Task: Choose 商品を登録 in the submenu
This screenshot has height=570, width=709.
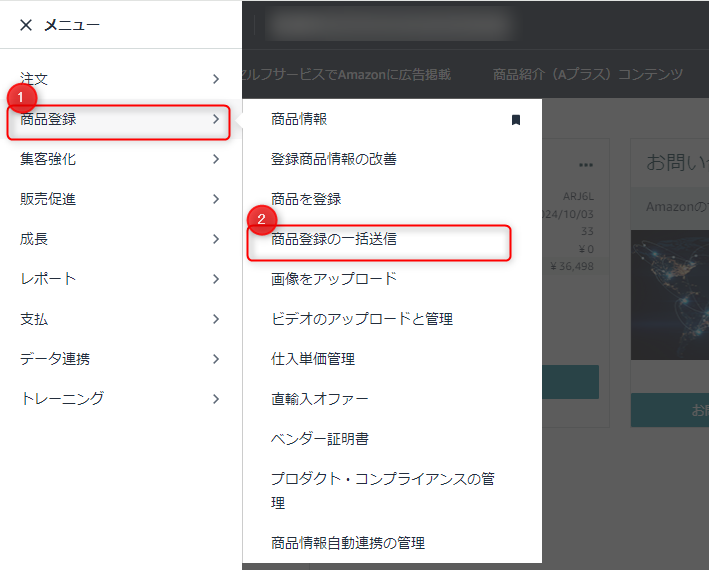Action: tap(306, 199)
